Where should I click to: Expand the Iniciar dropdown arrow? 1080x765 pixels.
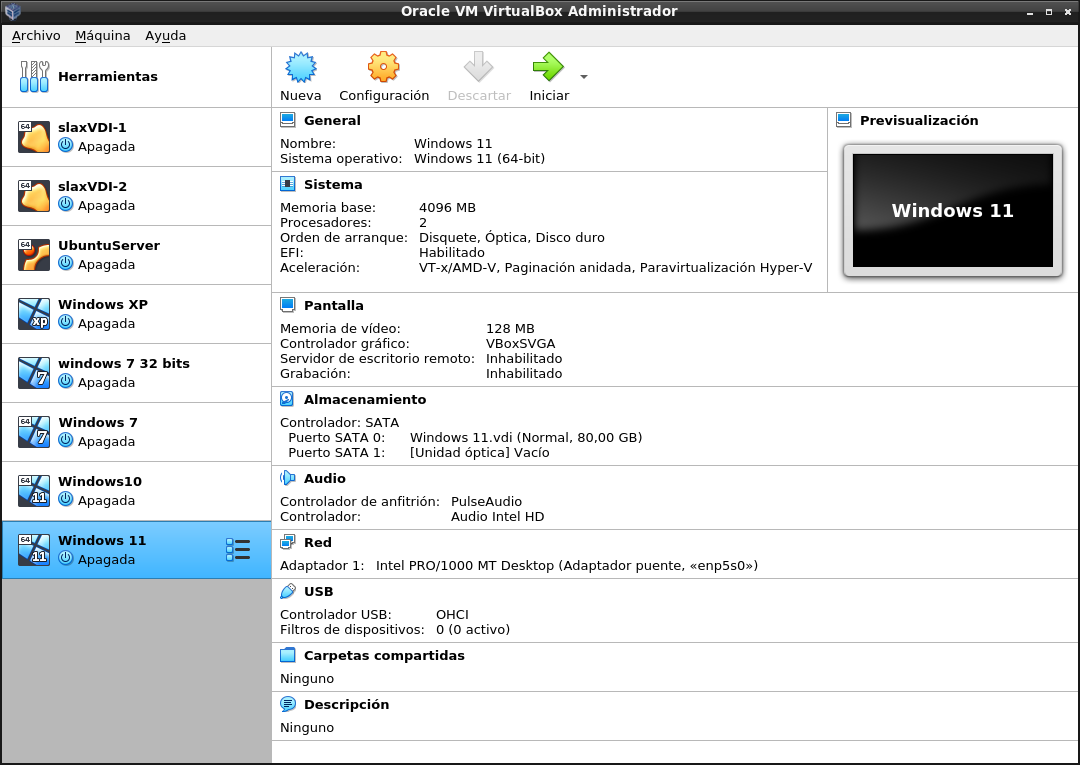[x=584, y=77]
